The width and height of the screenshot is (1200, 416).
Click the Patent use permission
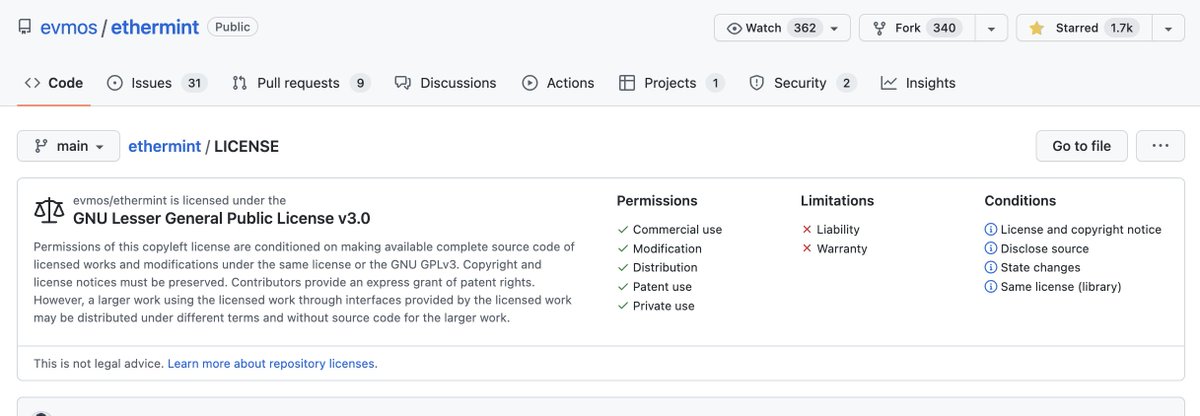[x=662, y=287]
